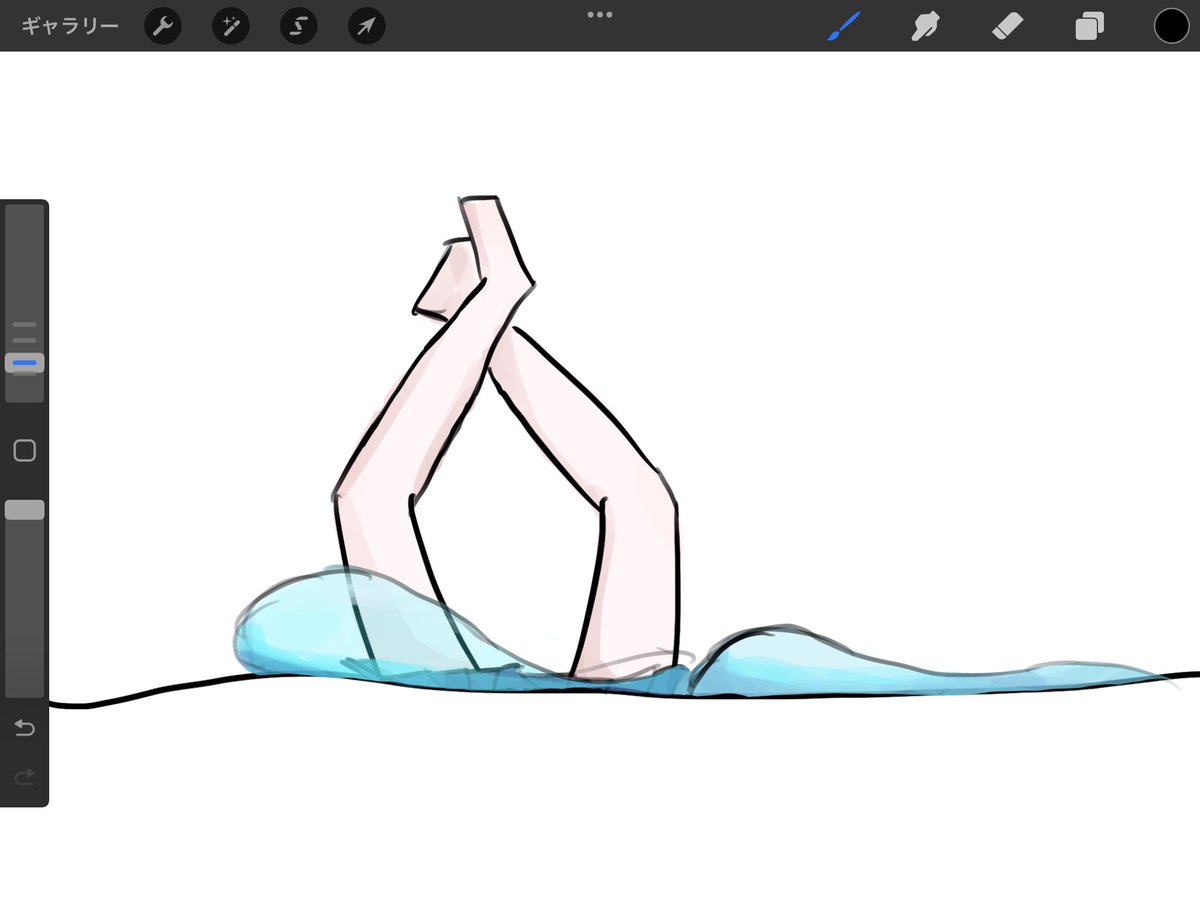1200x900 pixels.
Task: Undo the last stroke
Action: tap(25, 728)
